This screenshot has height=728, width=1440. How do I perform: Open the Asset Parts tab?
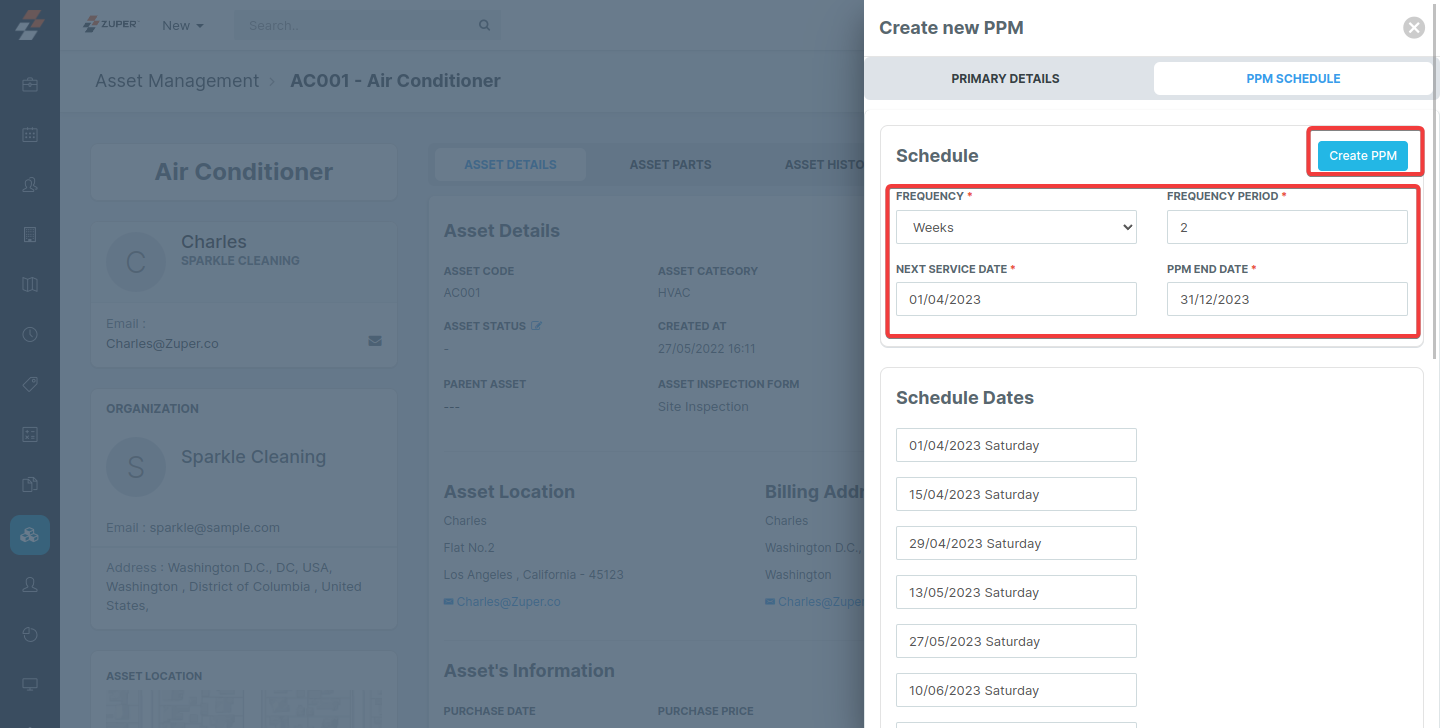670,164
